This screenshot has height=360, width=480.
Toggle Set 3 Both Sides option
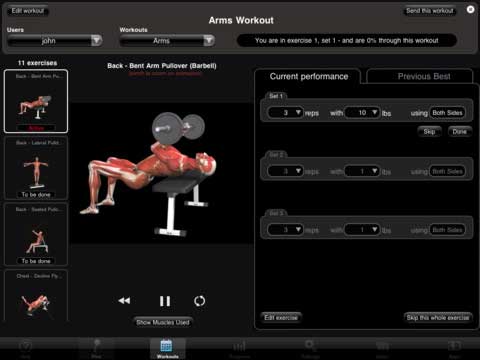pos(447,230)
